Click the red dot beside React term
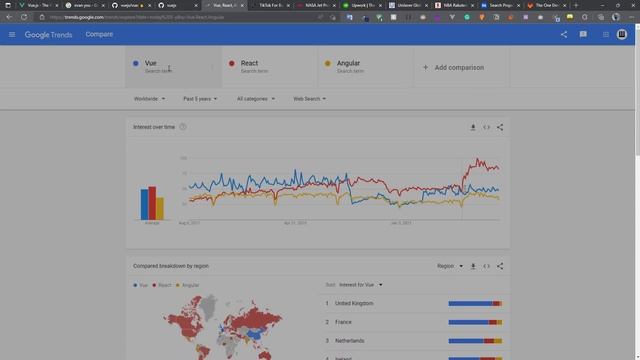This screenshot has width=640, height=360. tap(232, 63)
